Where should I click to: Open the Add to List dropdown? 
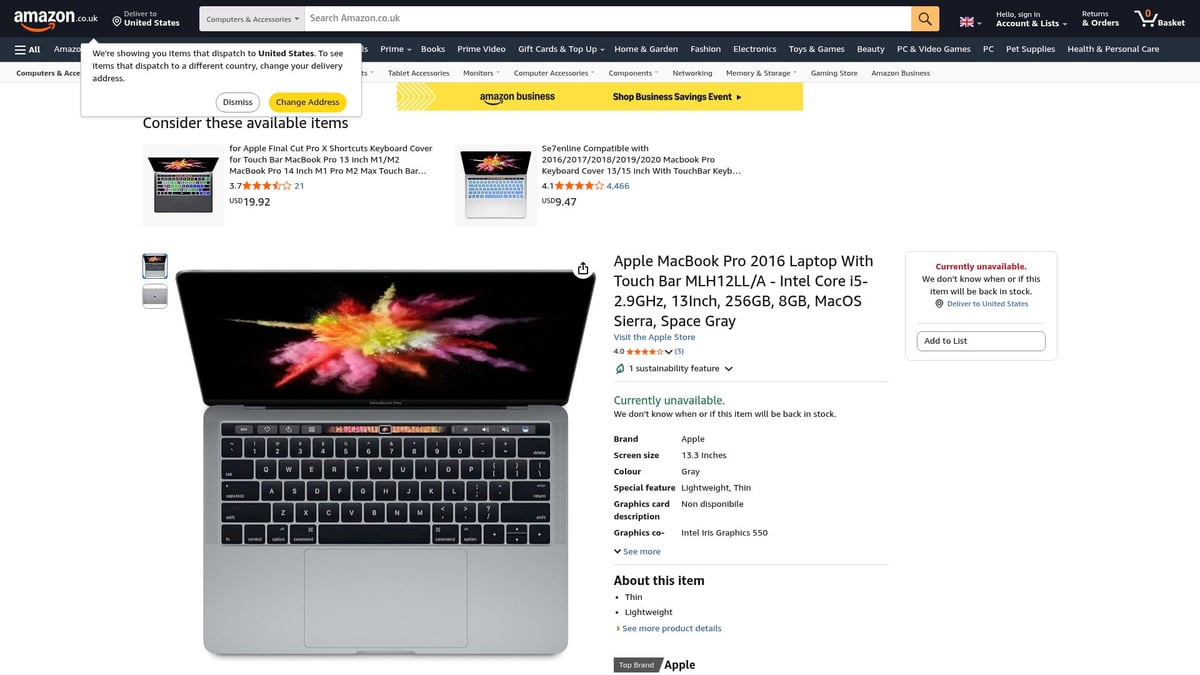pyautogui.click(x=981, y=341)
